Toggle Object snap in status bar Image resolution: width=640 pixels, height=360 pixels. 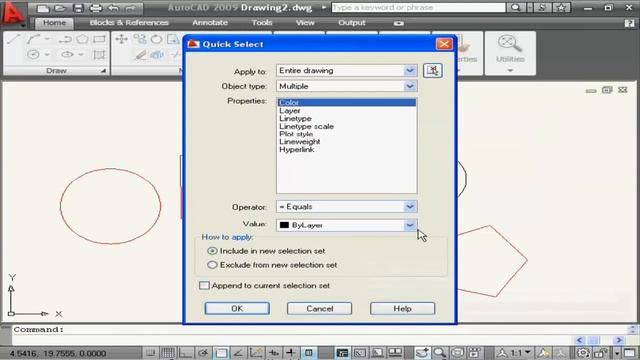coord(221,353)
